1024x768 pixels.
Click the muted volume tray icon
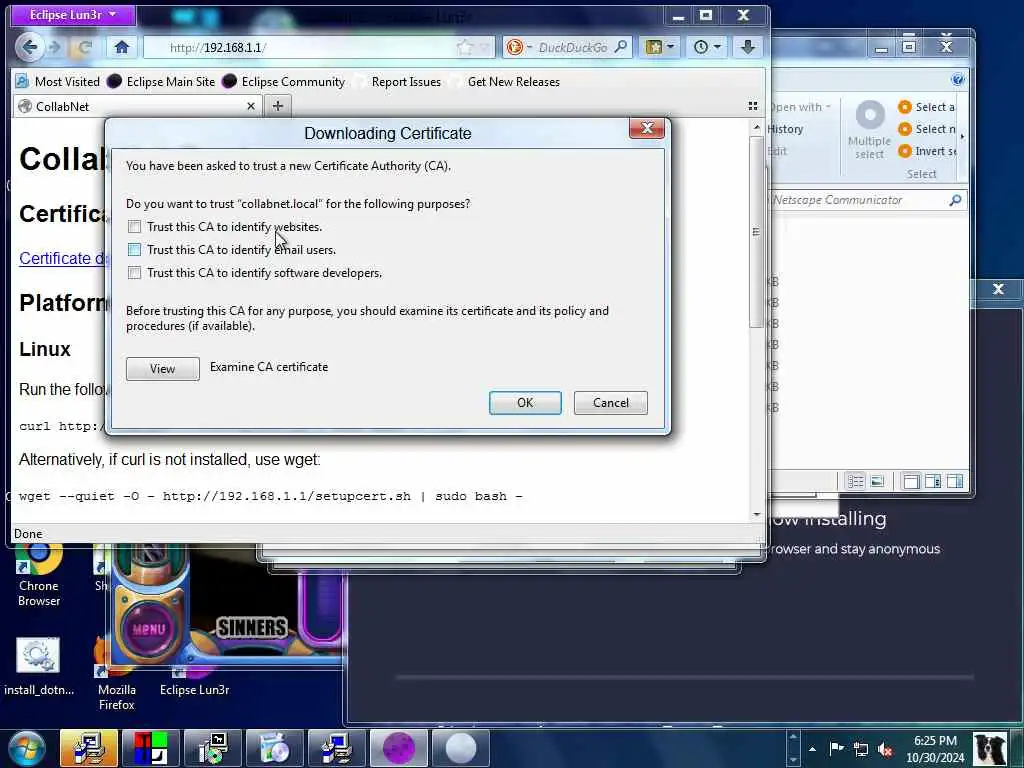click(886, 749)
